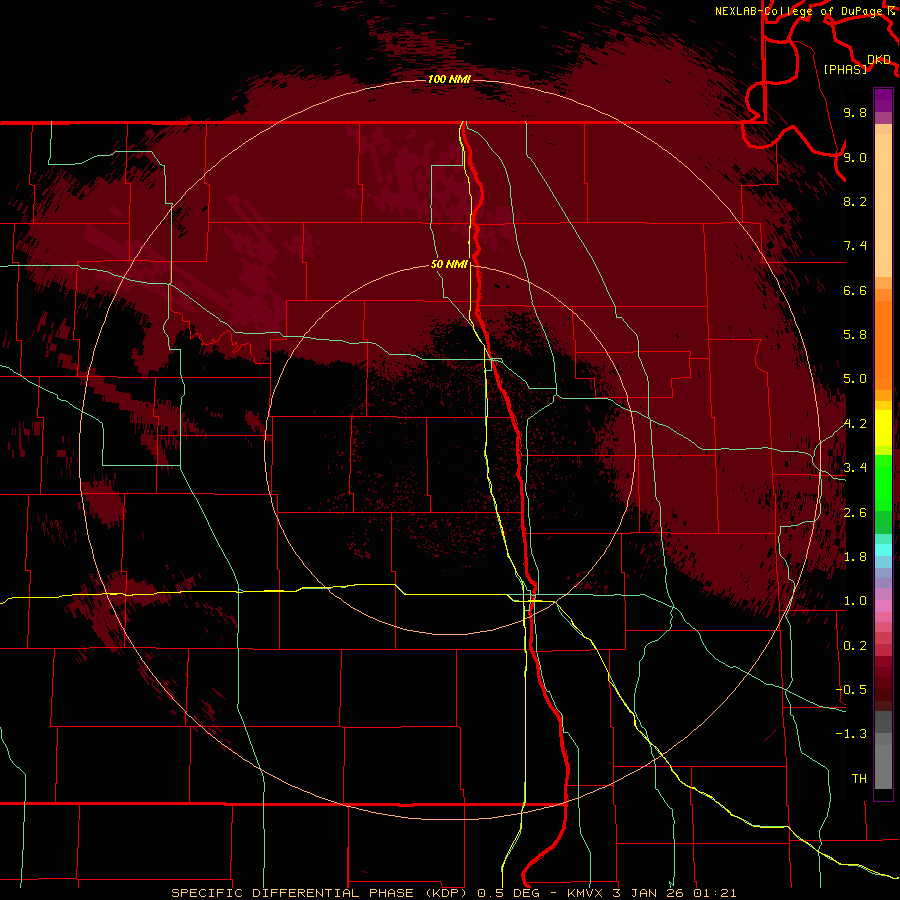This screenshot has width=900, height=900.
Task: Click the "[PHAS]" legend unit label
Action: [845, 70]
